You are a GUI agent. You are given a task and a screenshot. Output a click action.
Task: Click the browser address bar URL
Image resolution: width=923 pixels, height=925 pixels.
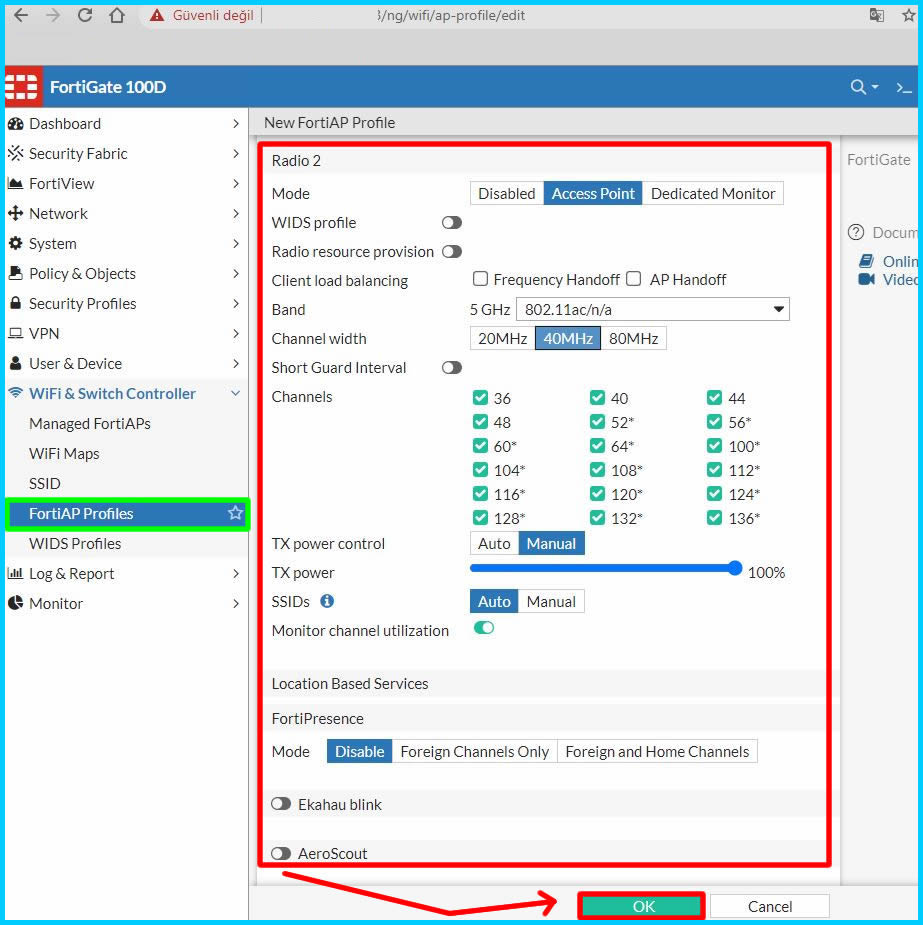(x=451, y=15)
